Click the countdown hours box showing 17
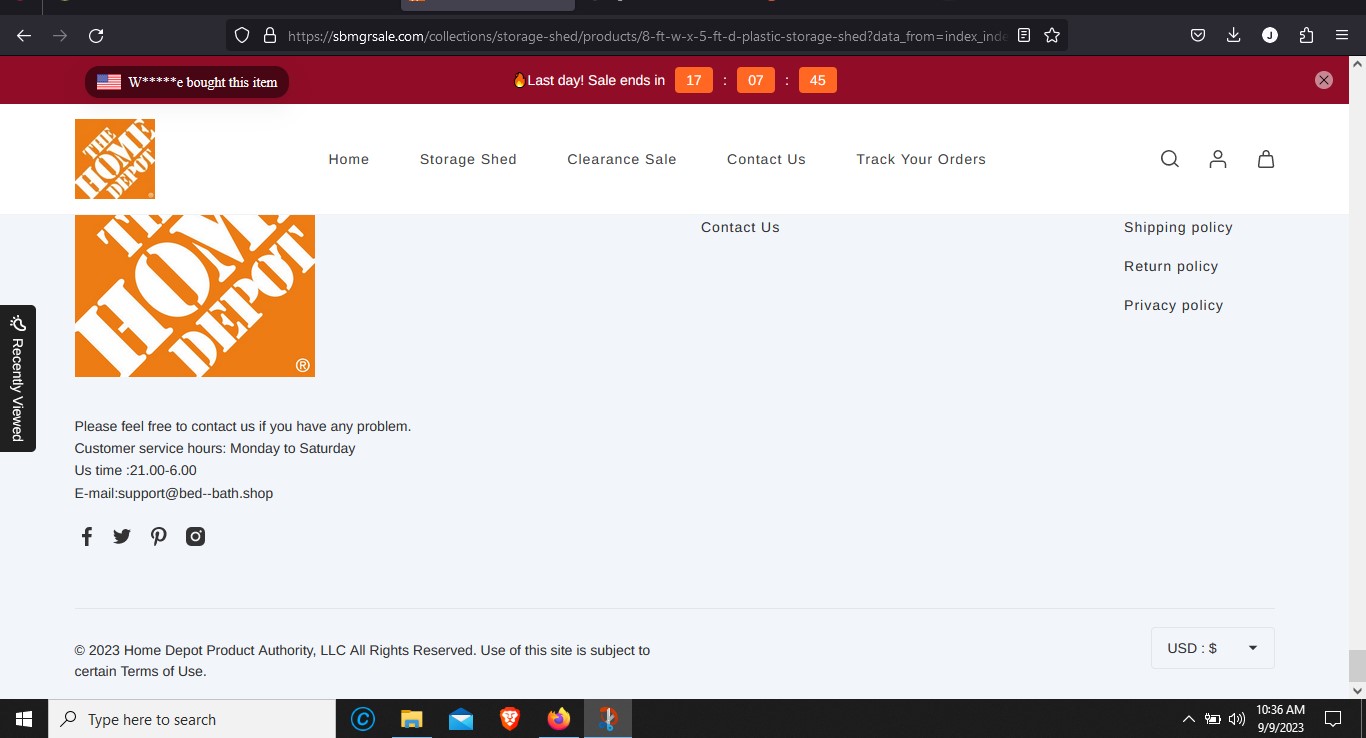Viewport: 1366px width, 738px height. pyautogui.click(x=693, y=80)
